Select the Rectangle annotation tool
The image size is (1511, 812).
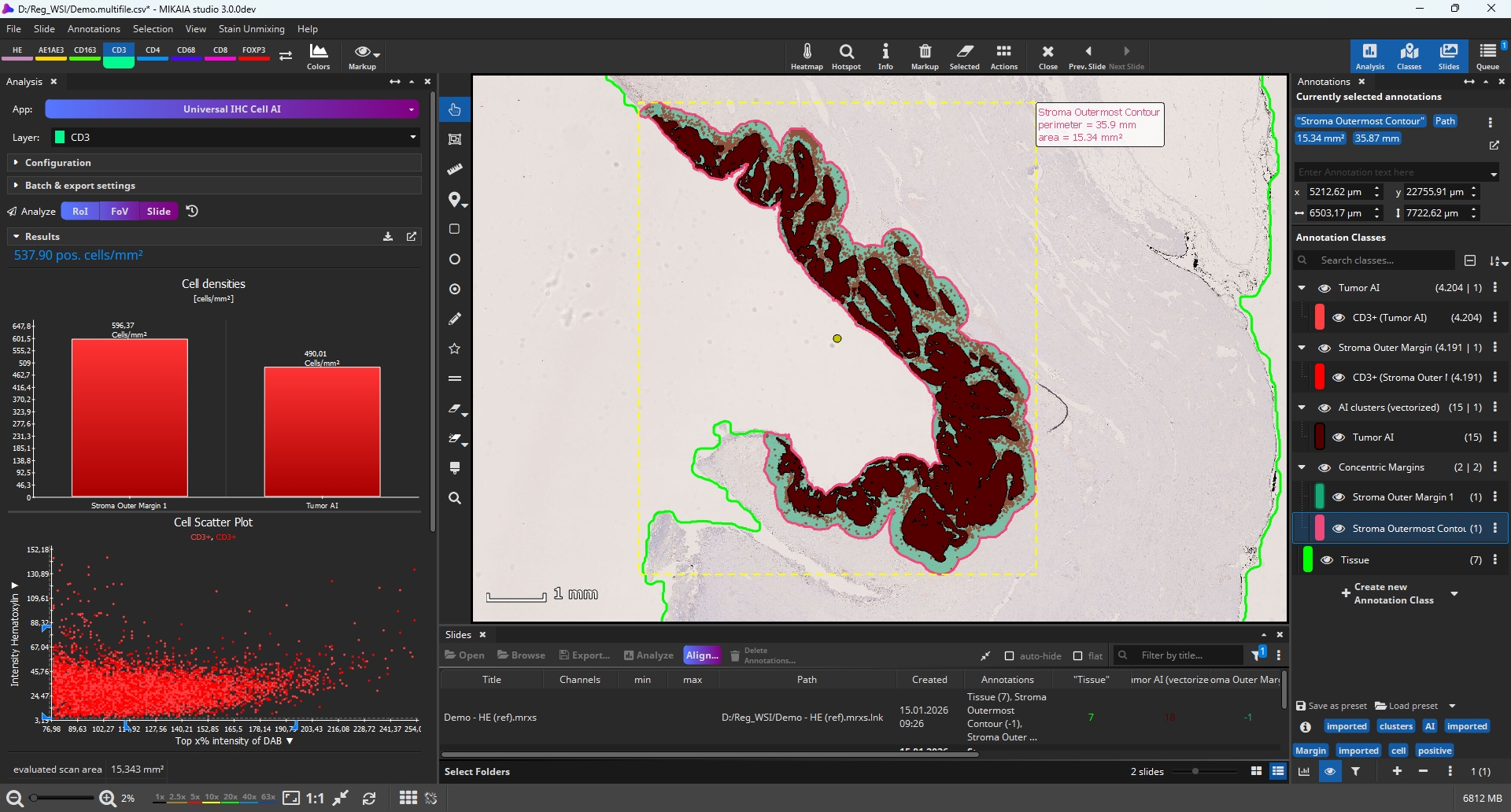click(455, 229)
